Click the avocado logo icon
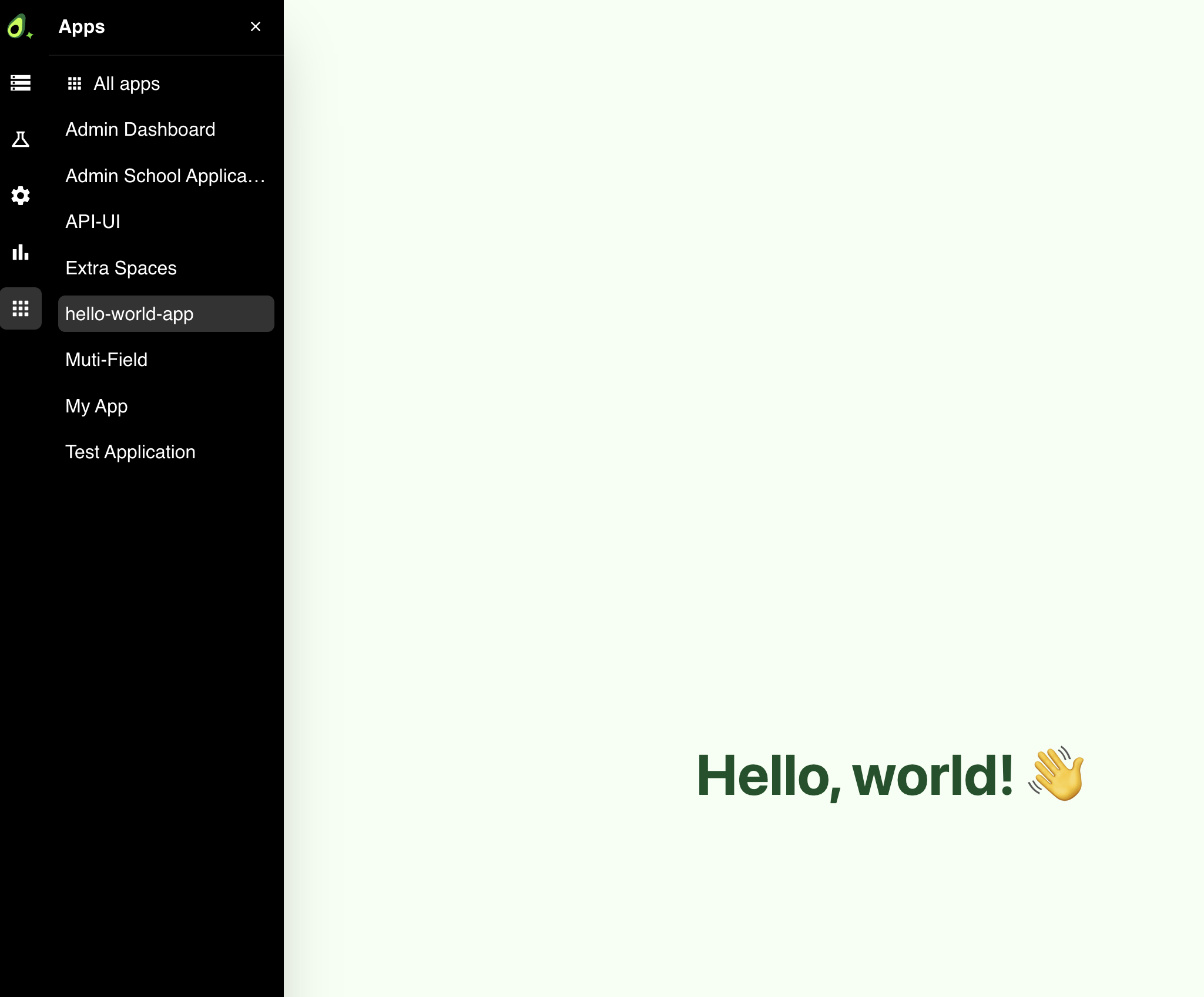The image size is (1204, 997). [x=19, y=27]
